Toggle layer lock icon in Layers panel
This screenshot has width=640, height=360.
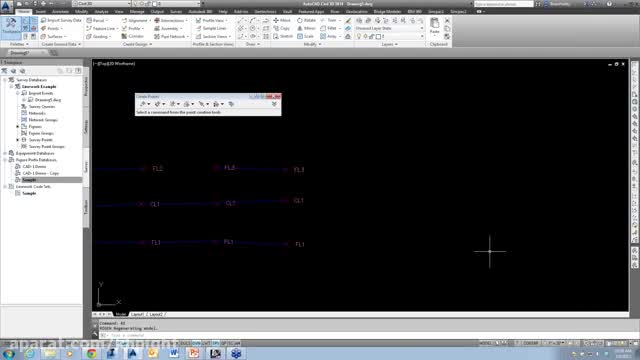point(371,36)
